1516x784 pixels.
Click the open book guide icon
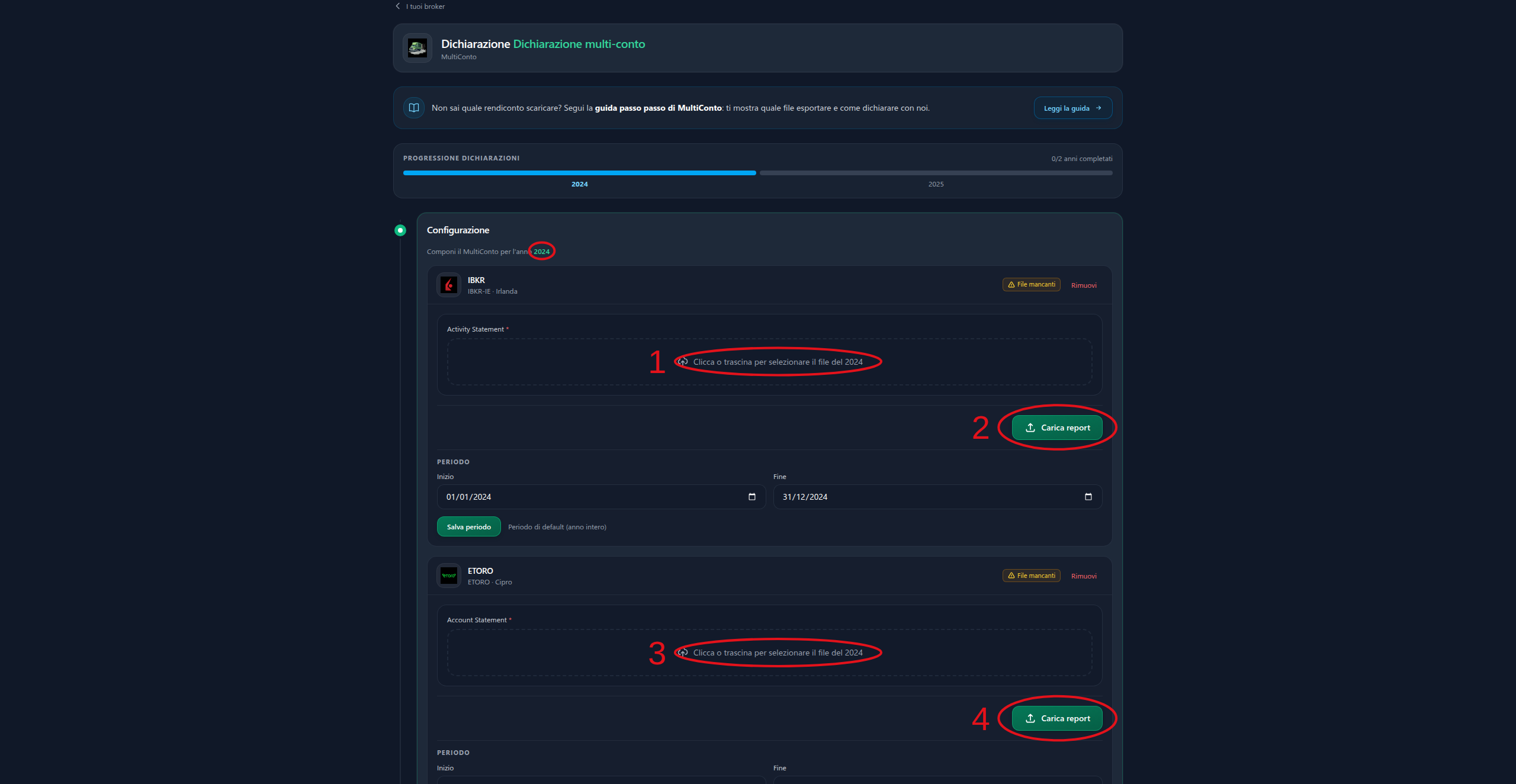[x=414, y=108]
